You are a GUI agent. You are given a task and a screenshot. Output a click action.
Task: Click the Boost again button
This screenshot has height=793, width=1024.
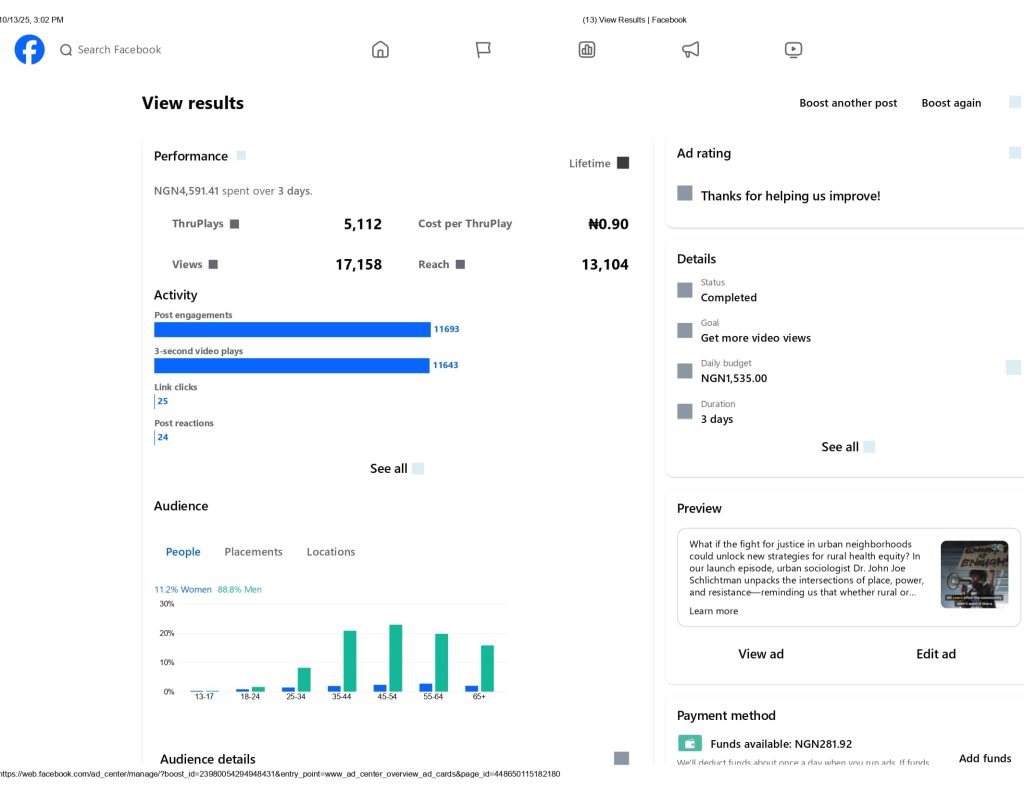pyautogui.click(x=951, y=103)
